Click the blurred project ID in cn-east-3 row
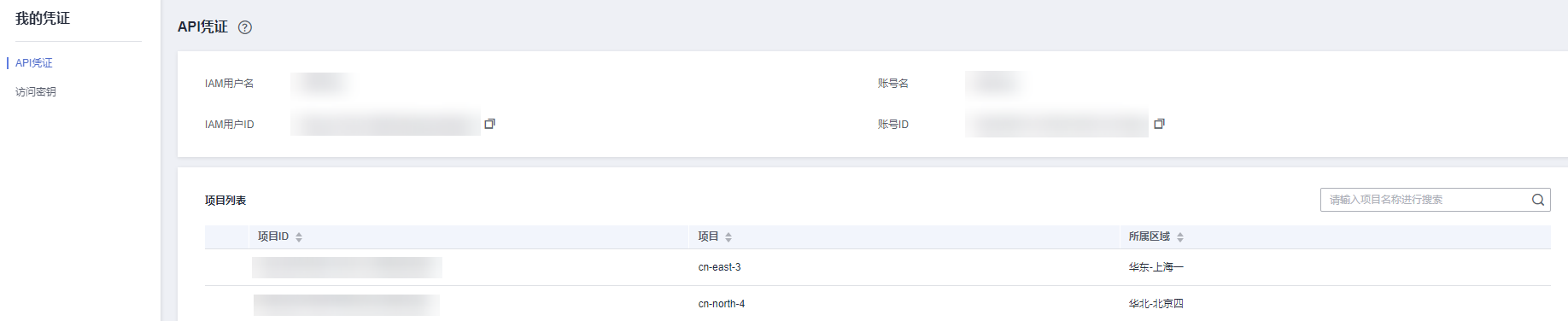Image resolution: width=1568 pixels, height=321 pixels. (x=347, y=267)
